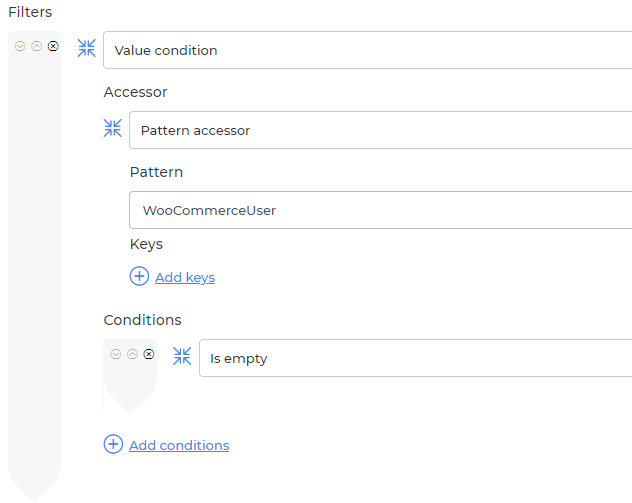Click the Add conditions link

pos(179,445)
